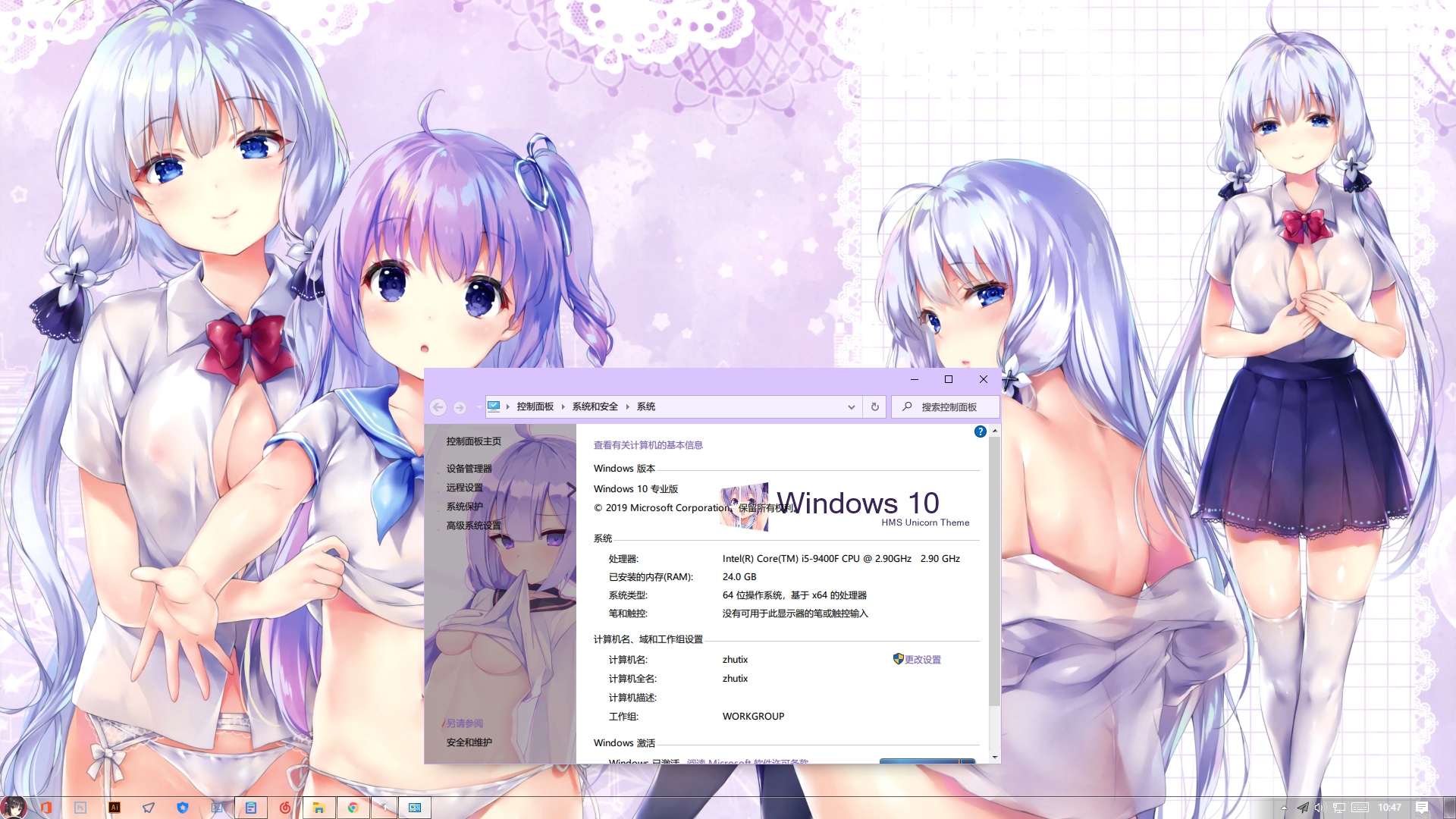1456x819 pixels.
Task: Open NetEase Cloud Music taskbar icon
Action: [x=285, y=808]
